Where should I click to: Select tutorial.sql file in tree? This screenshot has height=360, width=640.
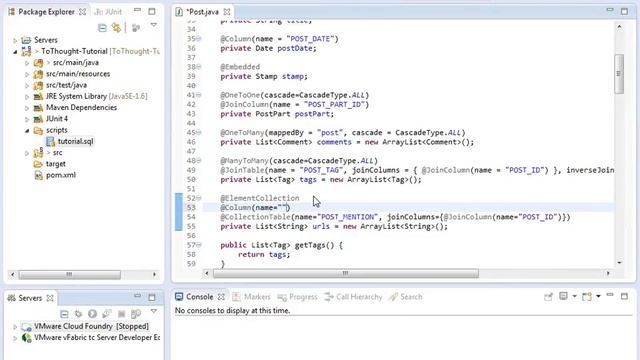point(75,141)
